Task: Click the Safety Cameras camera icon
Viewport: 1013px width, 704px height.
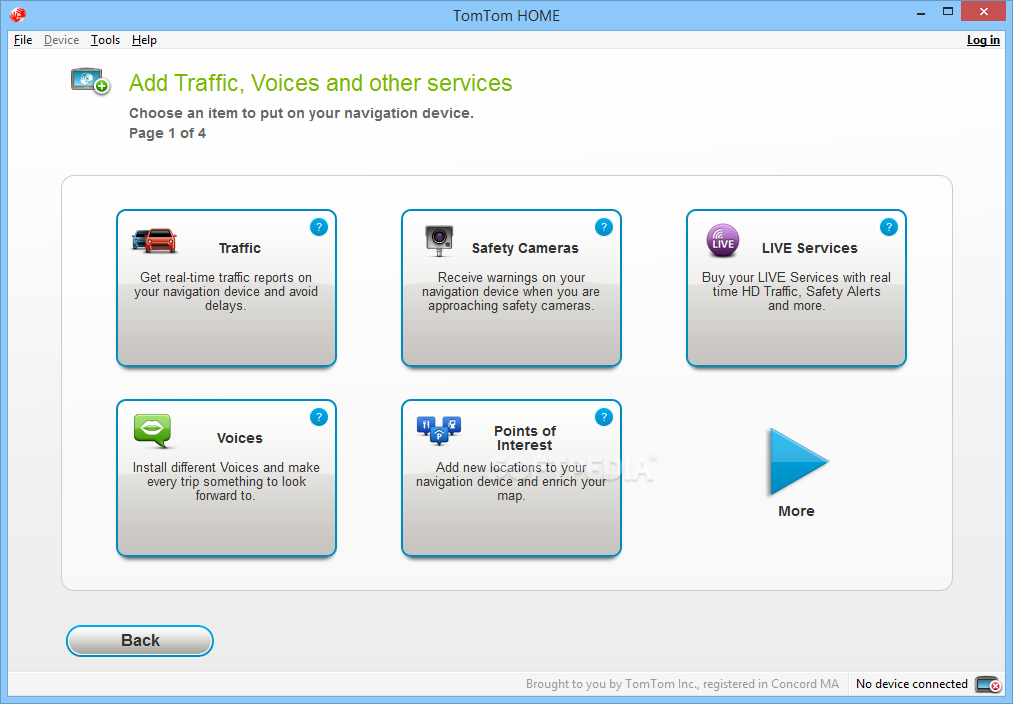Action: (439, 240)
